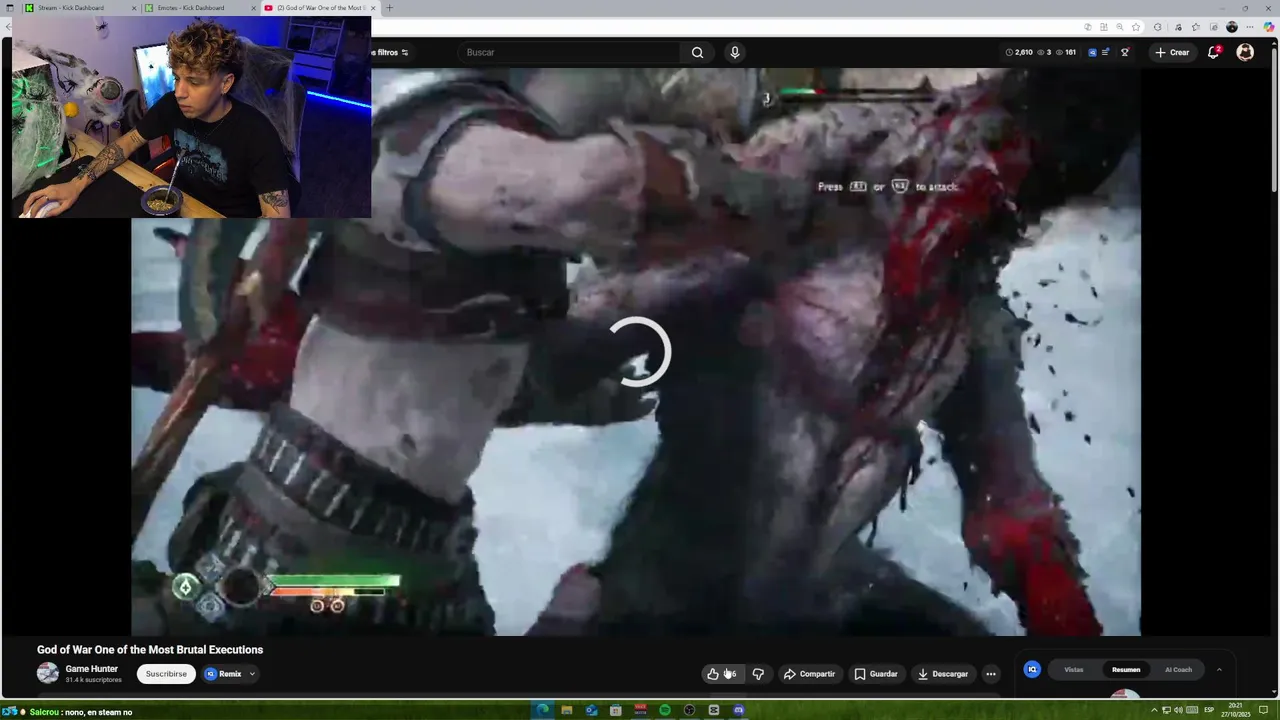
Task: Open Outlook from the taskbar
Action: tap(591, 710)
